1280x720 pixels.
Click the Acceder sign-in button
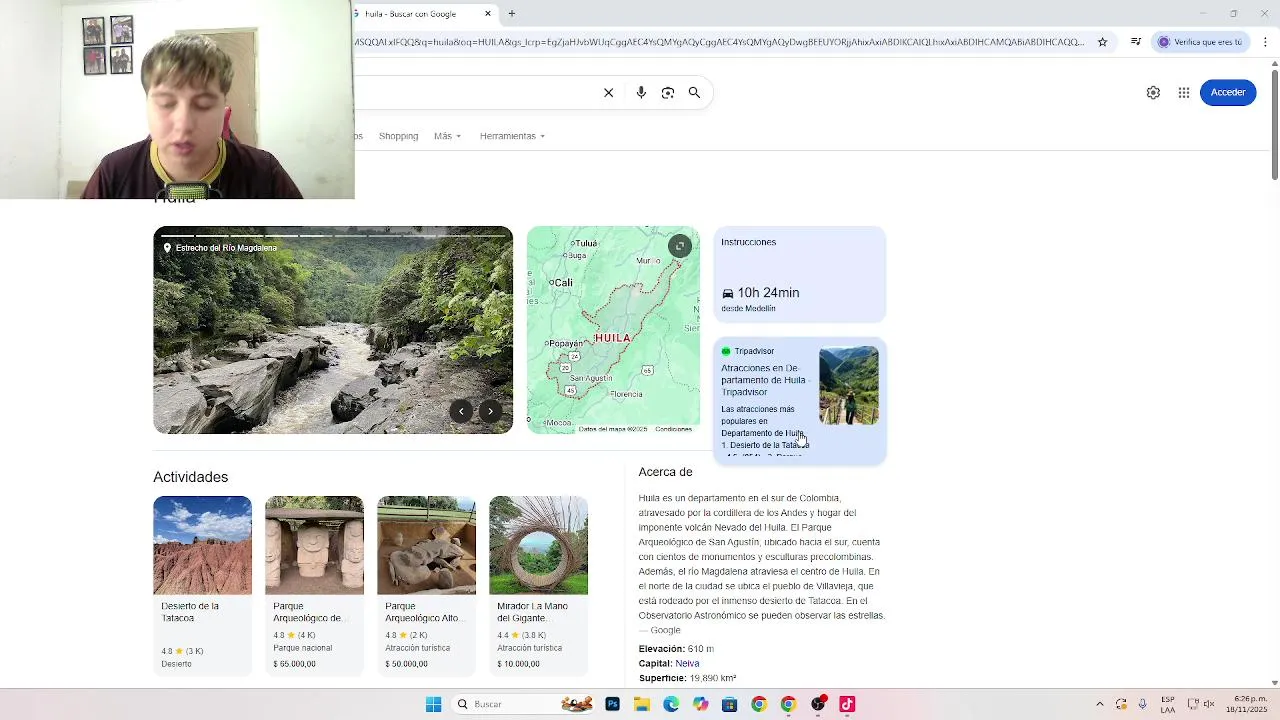click(1228, 92)
